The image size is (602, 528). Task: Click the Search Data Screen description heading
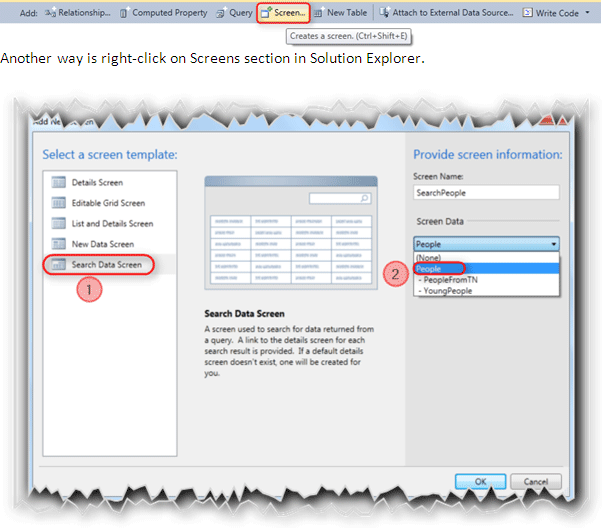pos(244,314)
